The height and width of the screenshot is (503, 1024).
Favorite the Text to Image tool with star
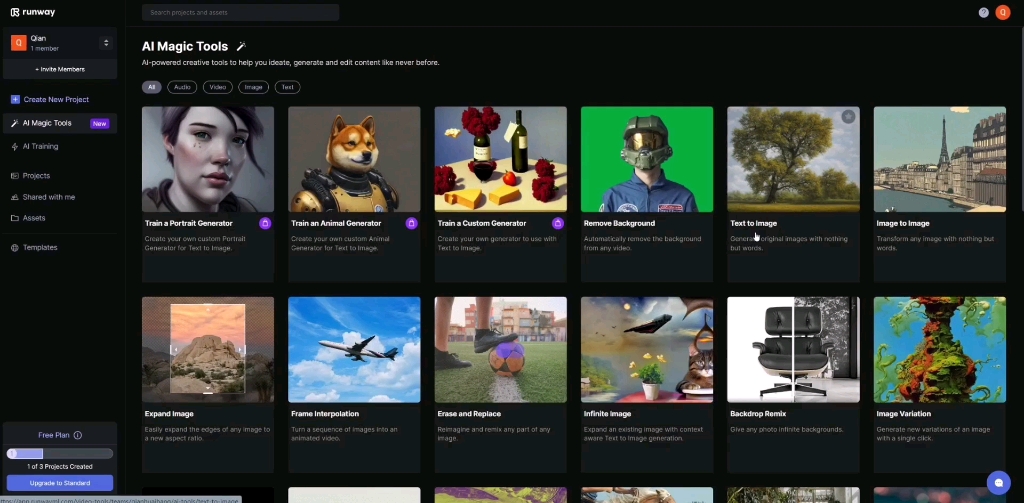pyautogui.click(x=848, y=117)
